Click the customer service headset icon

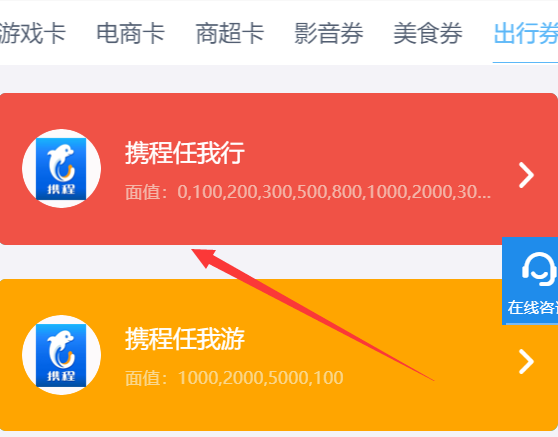(539, 269)
